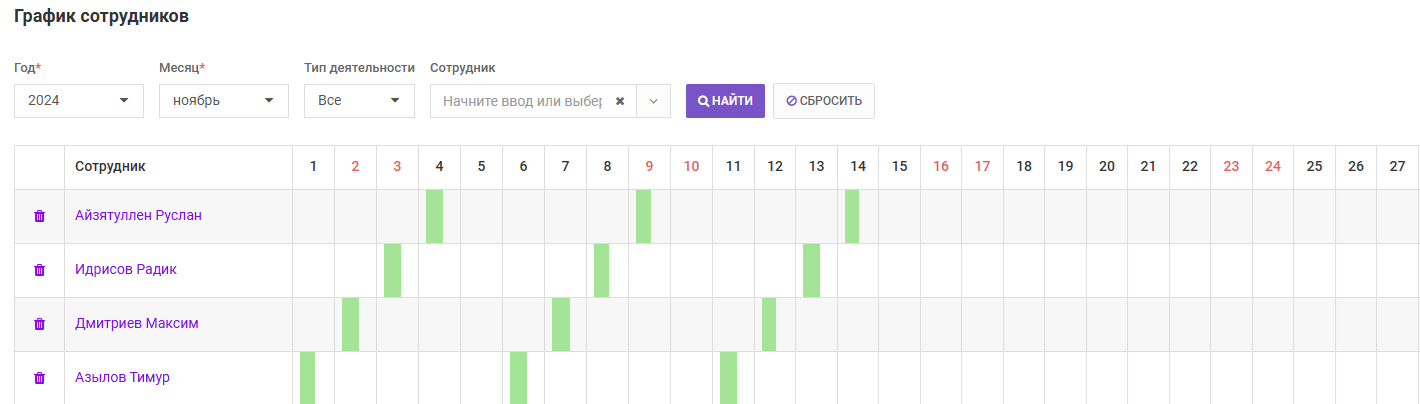Click the trash icon for Азылов Тимур
This screenshot has height=404, width=1420.
[x=40, y=378]
